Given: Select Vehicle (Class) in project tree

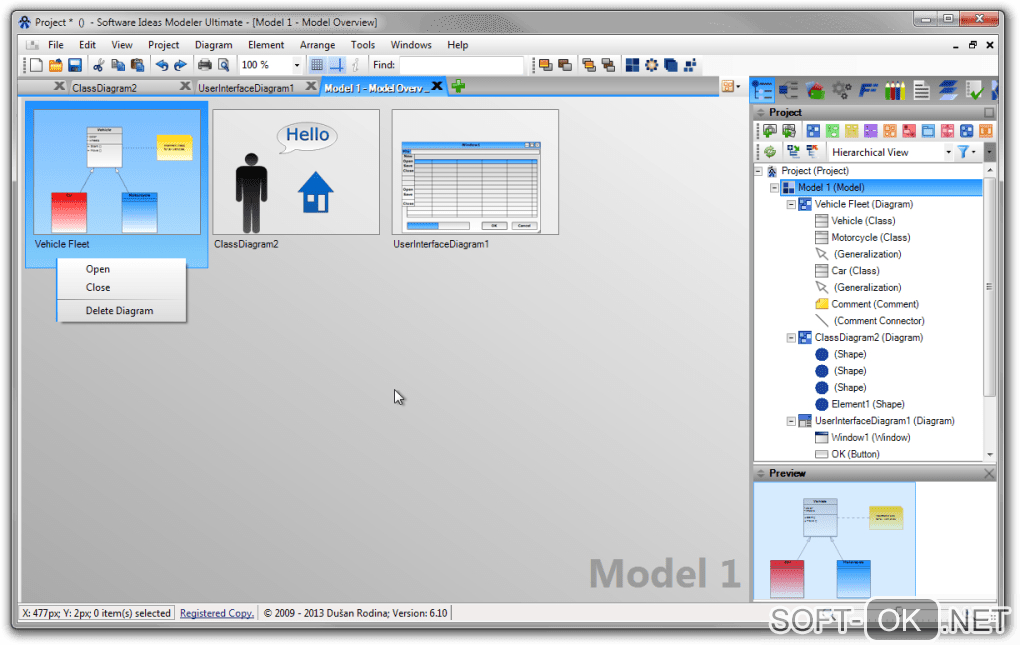Looking at the screenshot, I should [863, 221].
